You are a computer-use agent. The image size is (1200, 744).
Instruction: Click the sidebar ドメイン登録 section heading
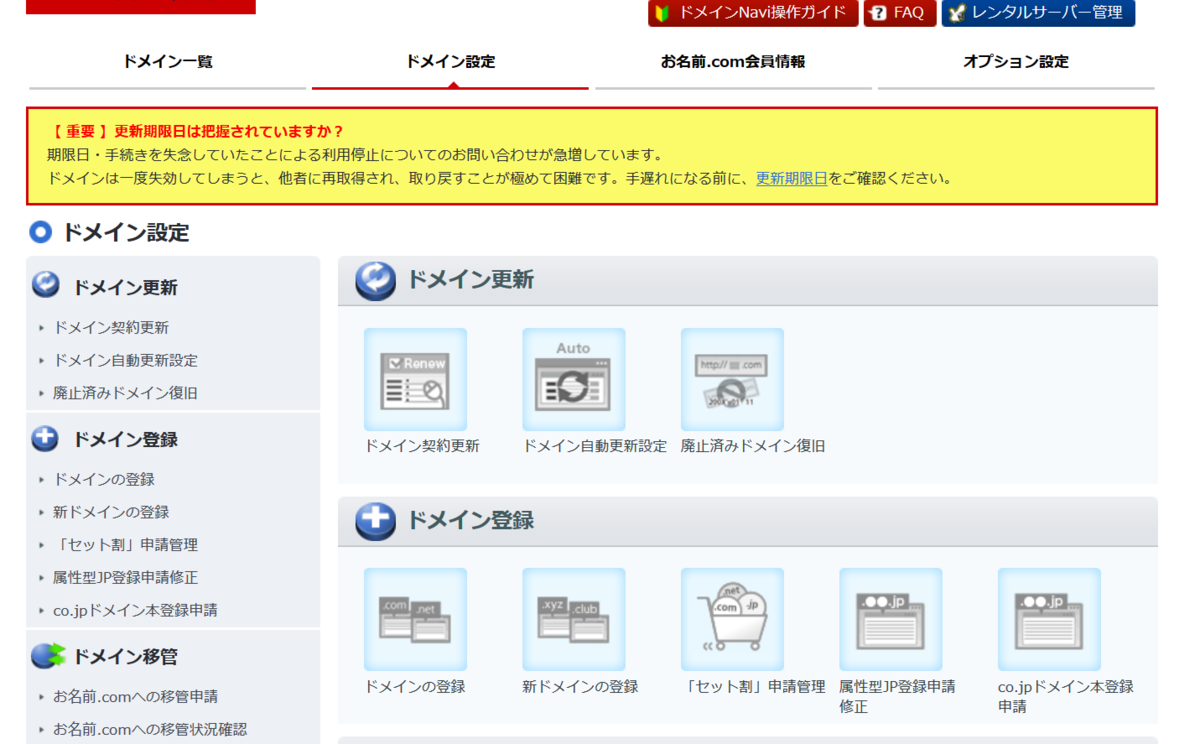(125, 440)
